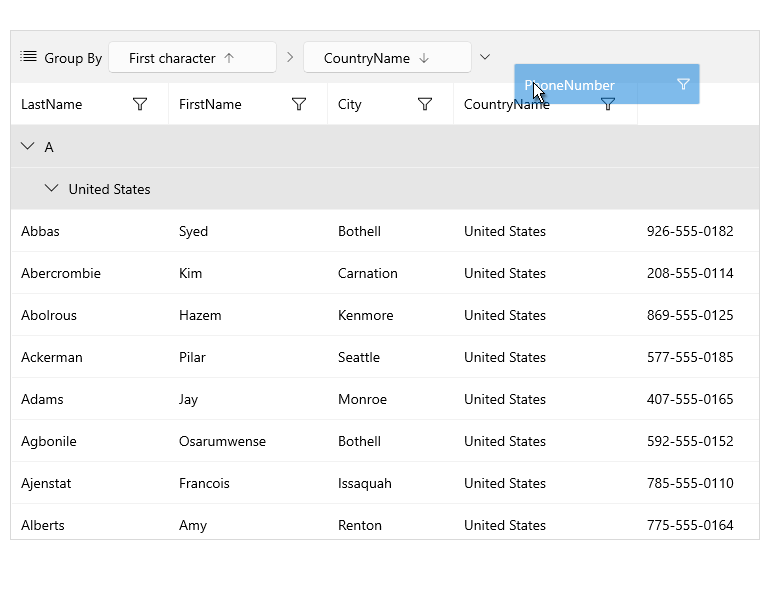The width and height of the screenshot is (770, 600).
Task: Select Bothell in the Agbonile row
Action: pos(359,441)
